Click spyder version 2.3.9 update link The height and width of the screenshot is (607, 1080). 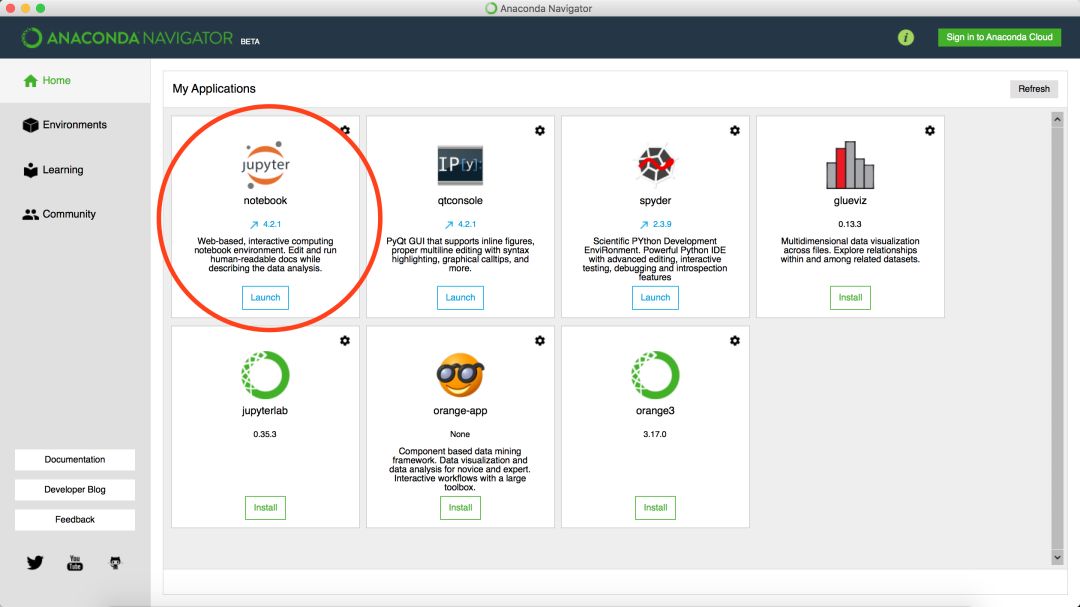coord(655,224)
